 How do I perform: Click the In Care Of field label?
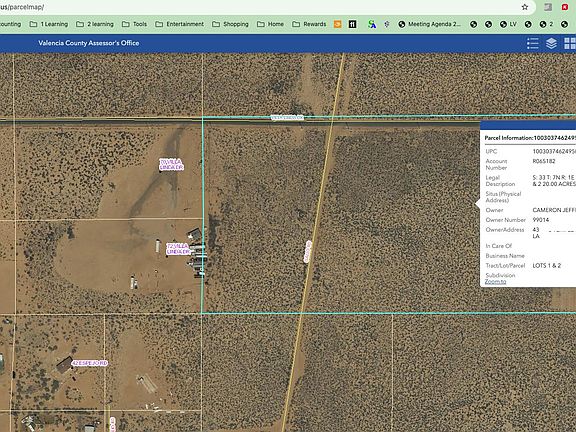[498, 246]
